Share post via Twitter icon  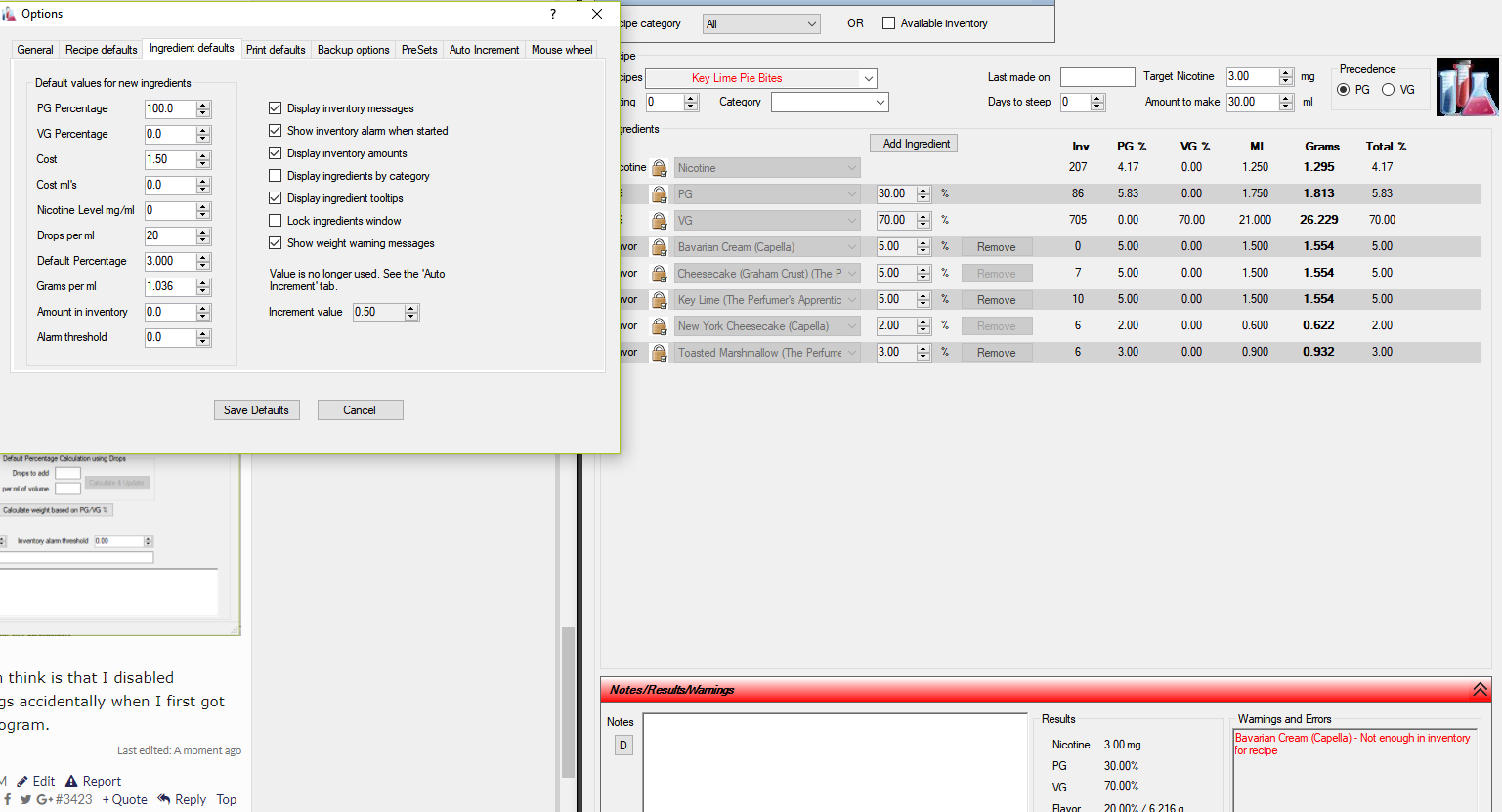coord(25,799)
